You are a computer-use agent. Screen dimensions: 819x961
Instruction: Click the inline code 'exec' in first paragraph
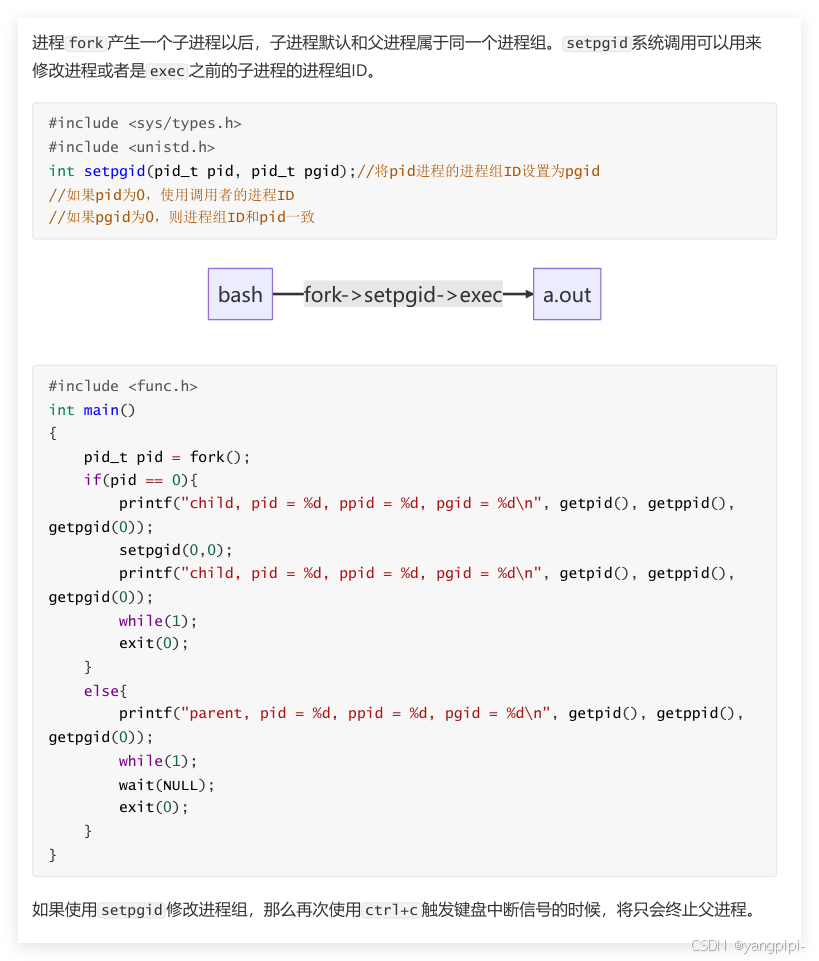tap(167, 71)
